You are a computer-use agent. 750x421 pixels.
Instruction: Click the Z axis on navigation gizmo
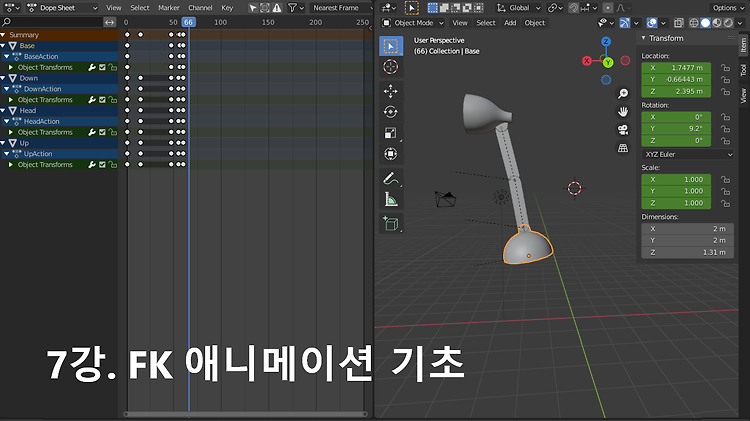[606, 42]
